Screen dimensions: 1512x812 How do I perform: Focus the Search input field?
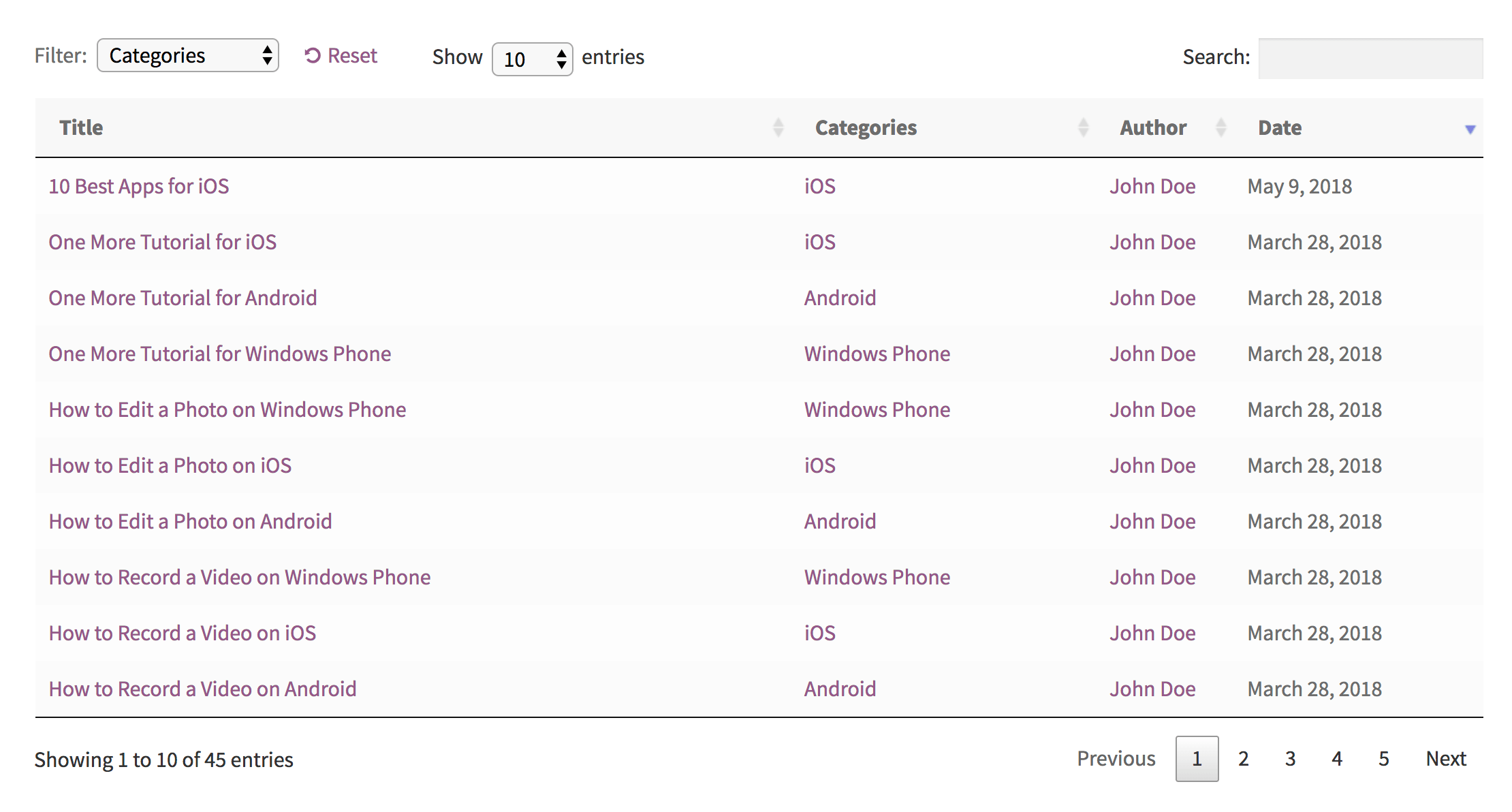[1370, 59]
